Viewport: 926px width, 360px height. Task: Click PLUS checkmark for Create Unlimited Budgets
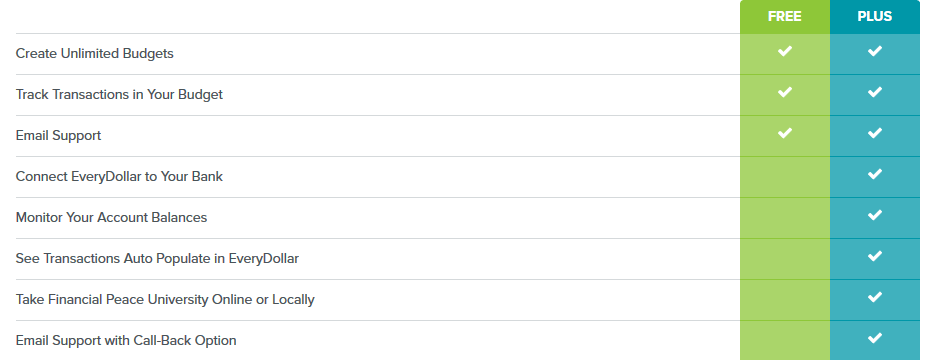click(x=875, y=51)
